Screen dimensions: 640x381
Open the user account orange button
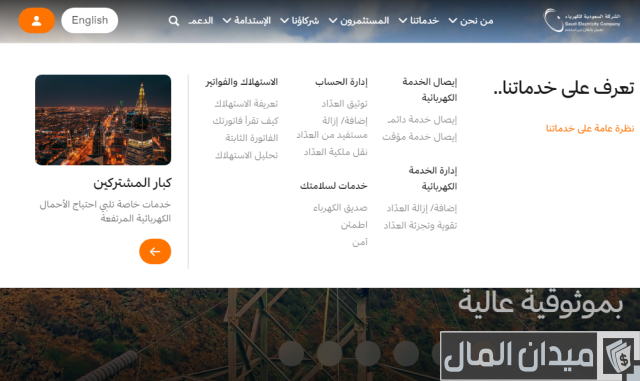point(37,20)
